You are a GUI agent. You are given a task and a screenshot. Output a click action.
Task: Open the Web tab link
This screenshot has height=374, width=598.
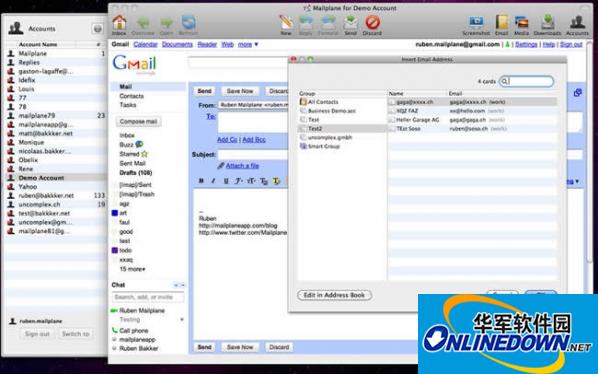click(227, 45)
